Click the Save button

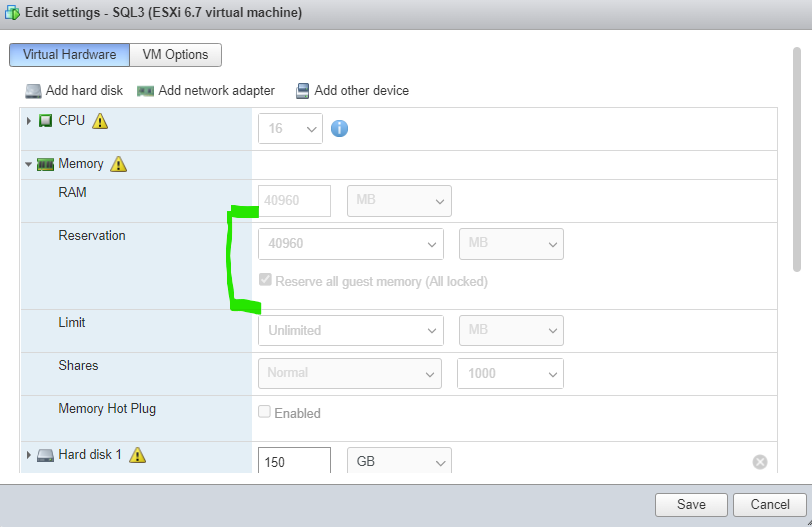pos(691,504)
